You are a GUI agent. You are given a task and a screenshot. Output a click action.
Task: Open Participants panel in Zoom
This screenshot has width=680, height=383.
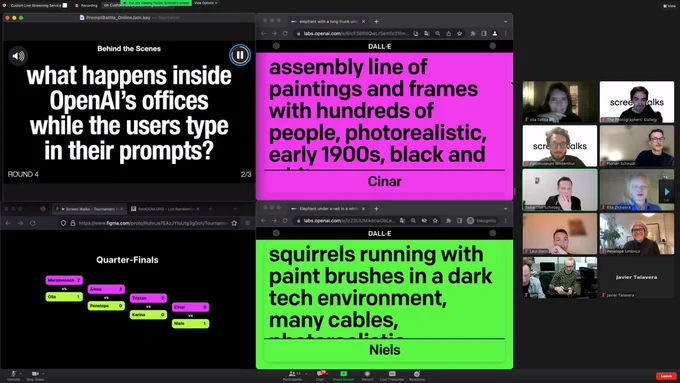click(x=292, y=376)
